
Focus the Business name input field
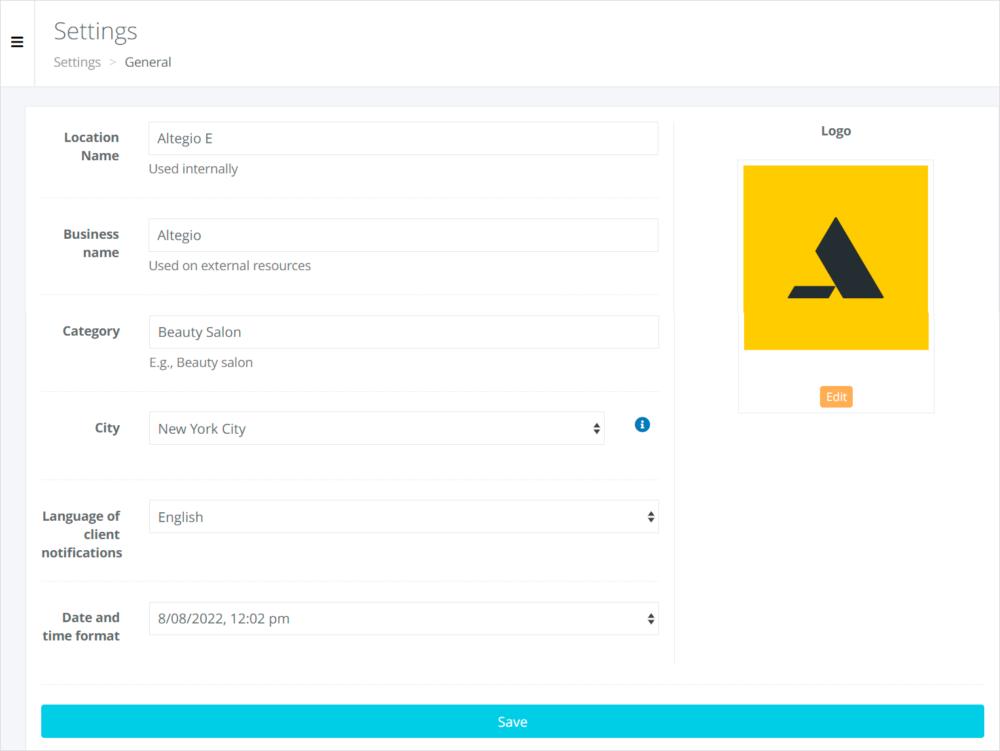tap(403, 235)
